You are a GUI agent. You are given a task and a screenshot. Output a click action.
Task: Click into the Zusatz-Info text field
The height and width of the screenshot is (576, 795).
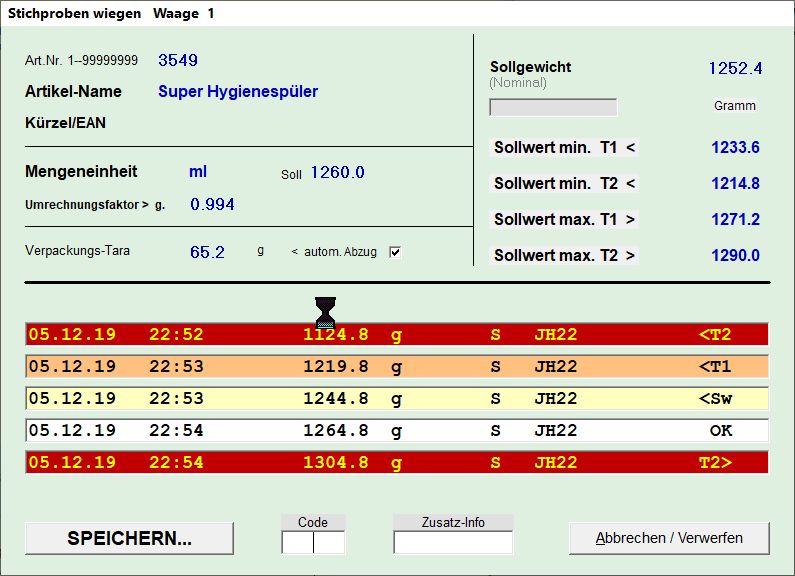click(452, 543)
